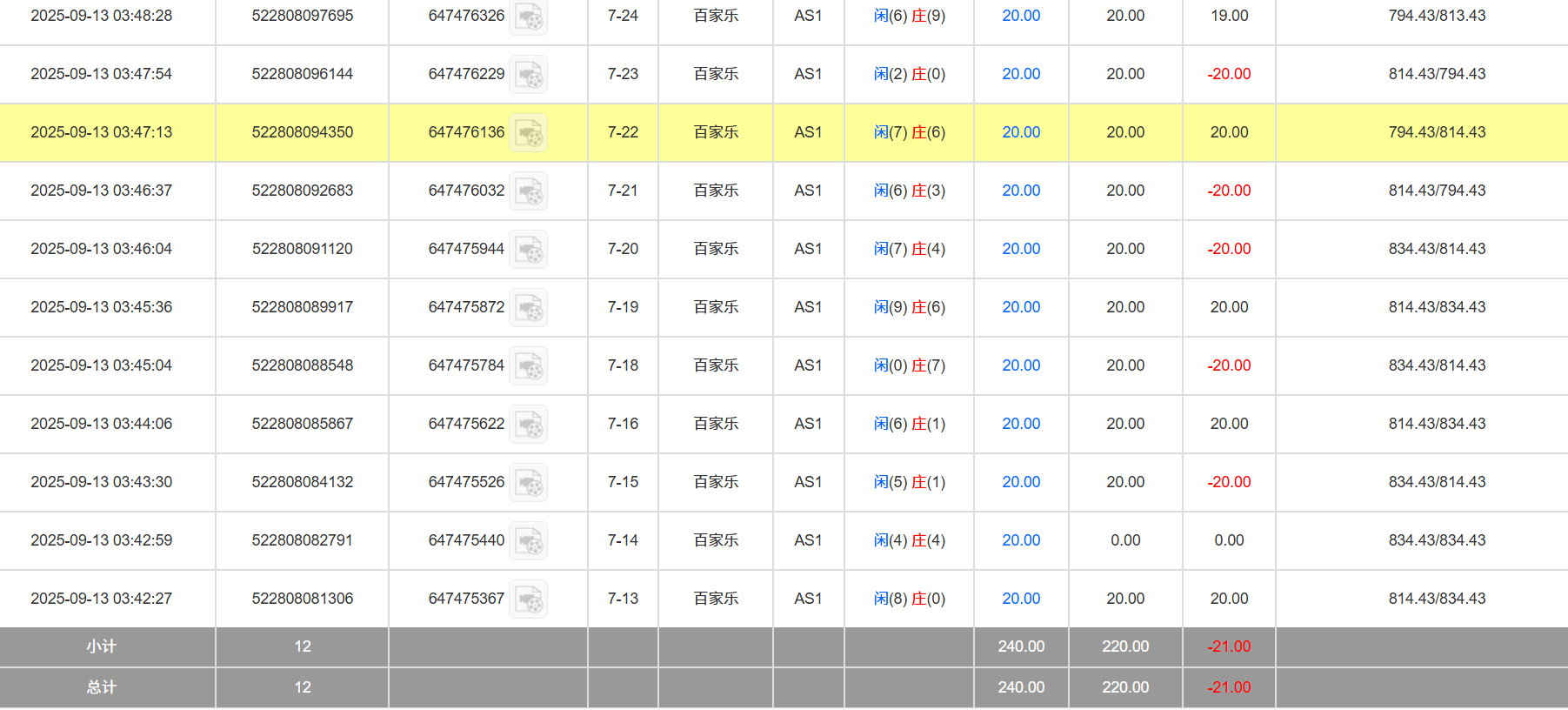Image resolution: width=1568 pixels, height=710 pixels.
Task: Select order number 522808085867
Action: point(303,424)
